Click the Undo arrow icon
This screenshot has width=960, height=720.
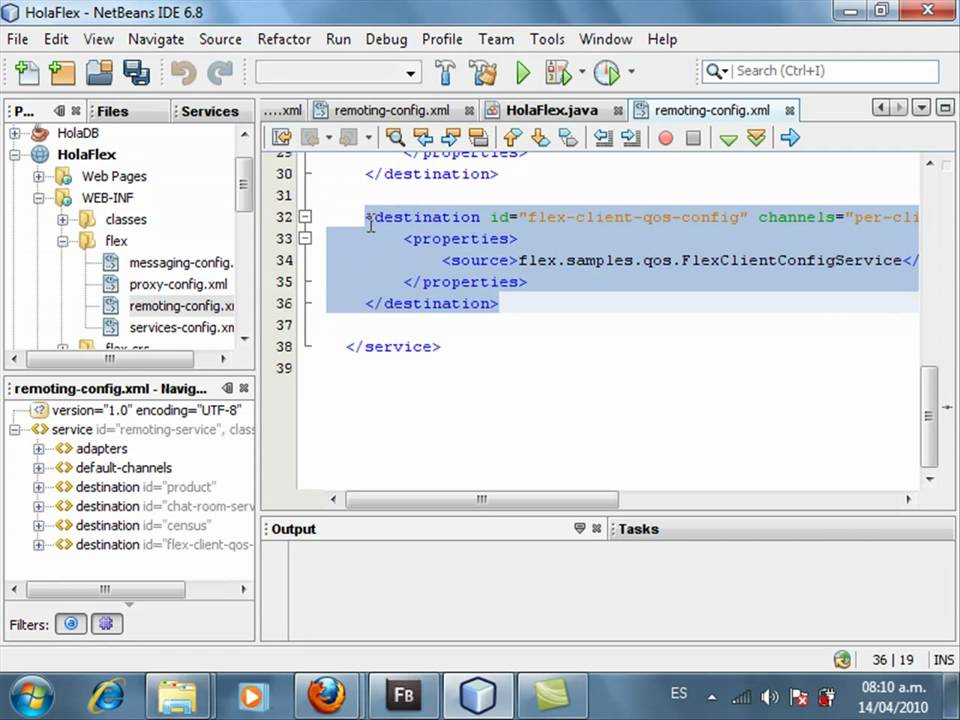pos(184,72)
